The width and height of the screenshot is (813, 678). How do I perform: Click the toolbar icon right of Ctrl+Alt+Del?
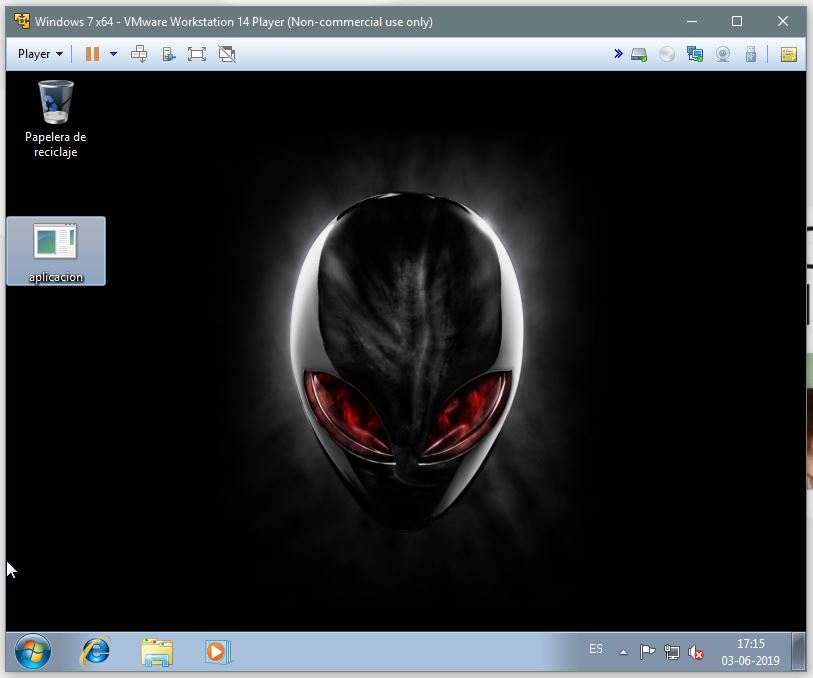tap(169, 54)
